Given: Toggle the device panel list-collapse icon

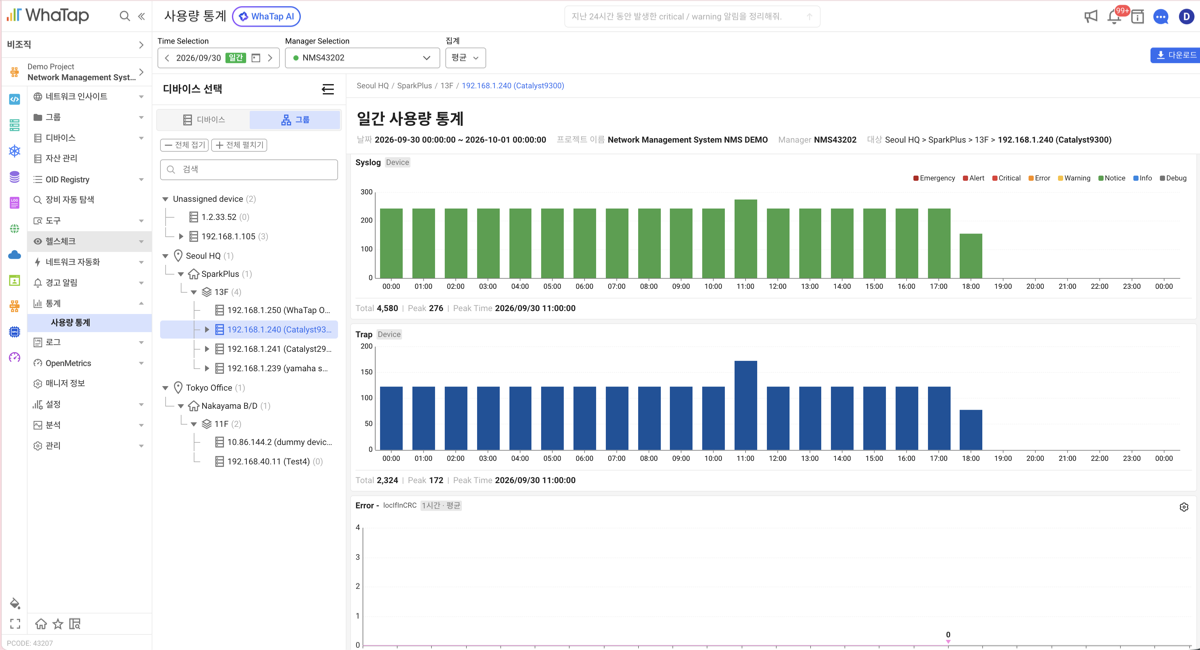Looking at the screenshot, I should [328, 90].
